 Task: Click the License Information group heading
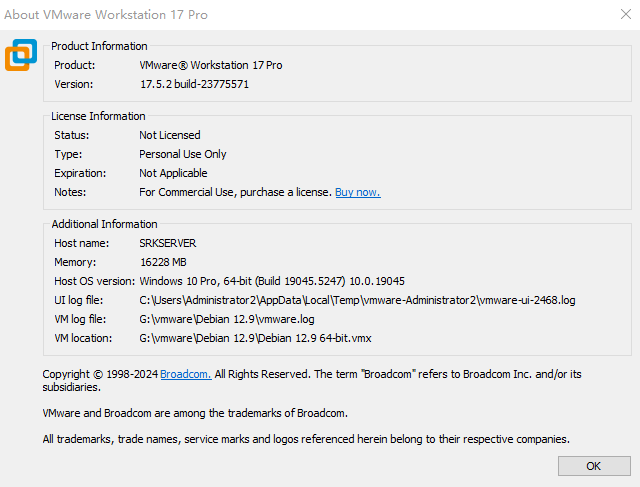click(x=98, y=116)
